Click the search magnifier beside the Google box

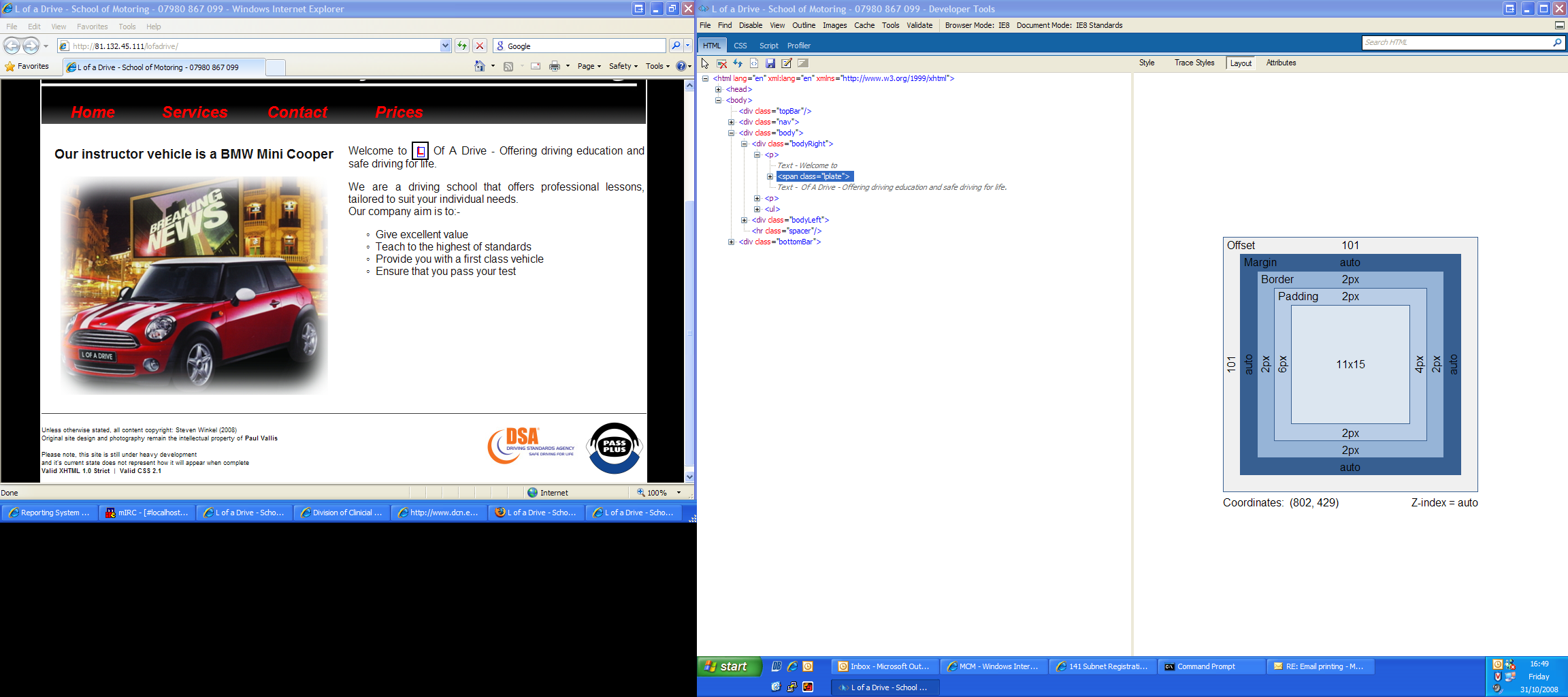[676, 46]
